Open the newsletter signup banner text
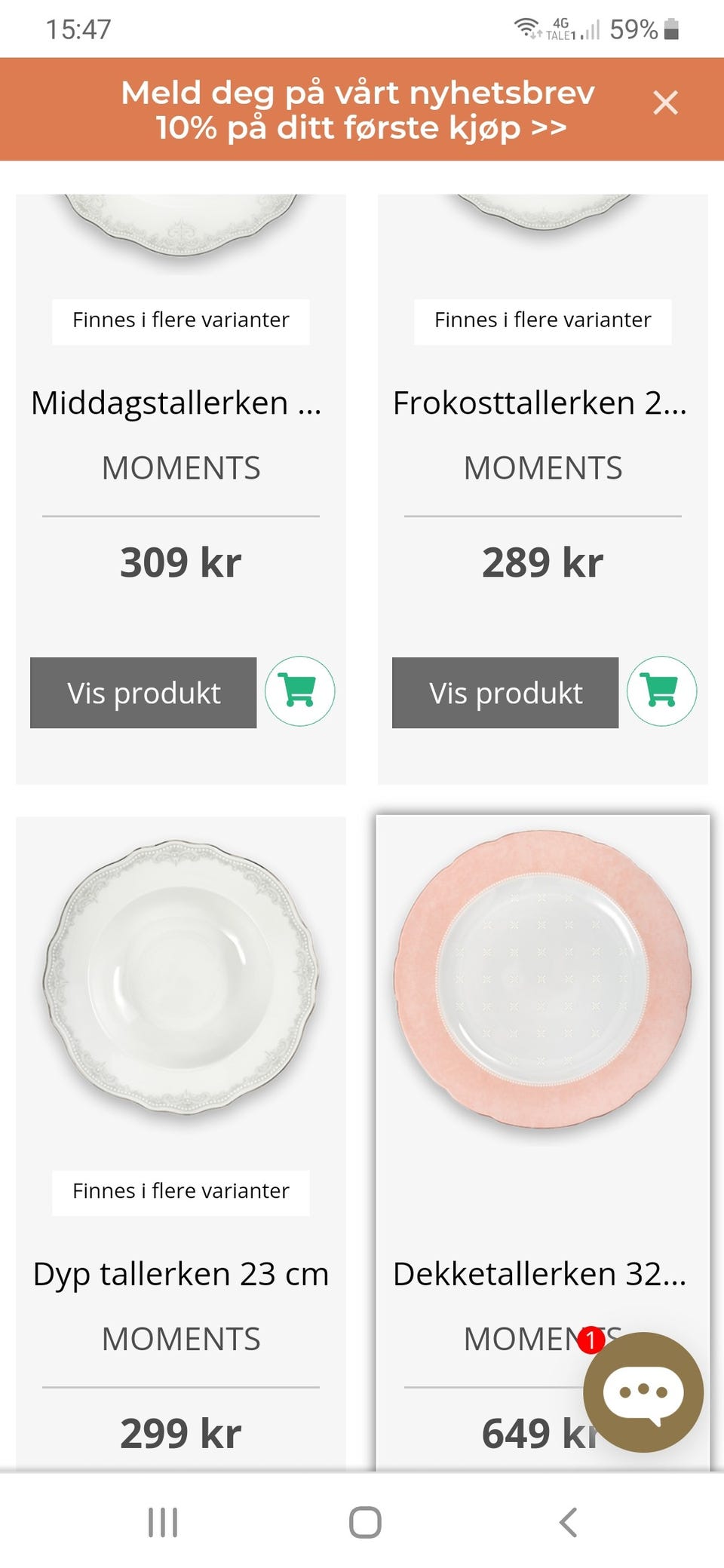Viewport: 724px width, 1568px height. point(359,110)
